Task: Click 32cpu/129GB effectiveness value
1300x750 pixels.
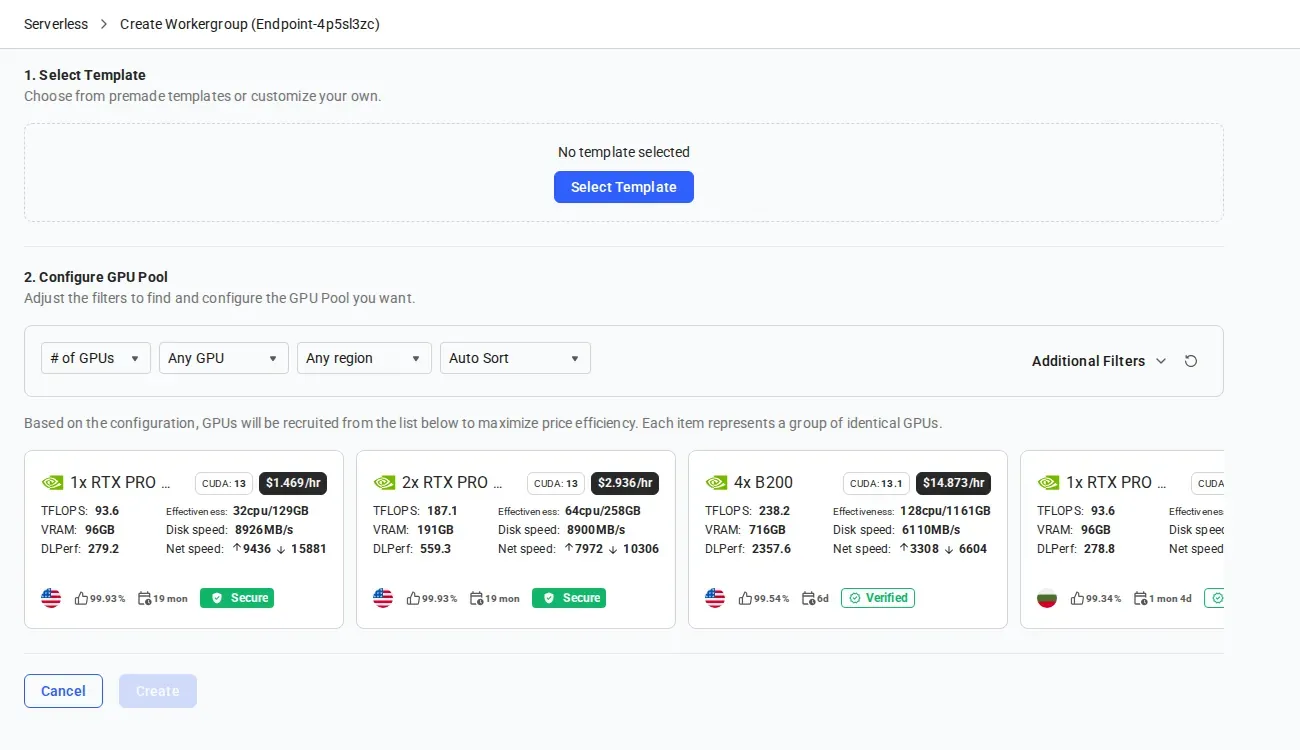Action: [x=270, y=510]
